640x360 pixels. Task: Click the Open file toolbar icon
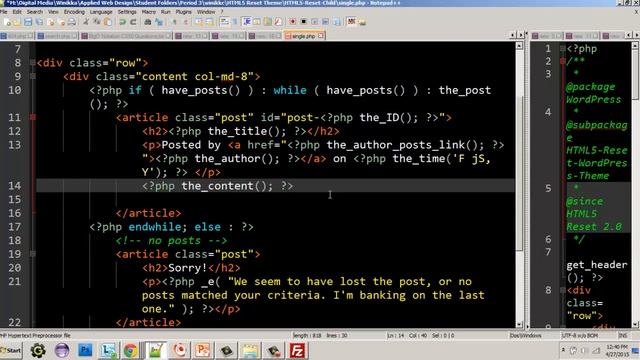[17, 22]
